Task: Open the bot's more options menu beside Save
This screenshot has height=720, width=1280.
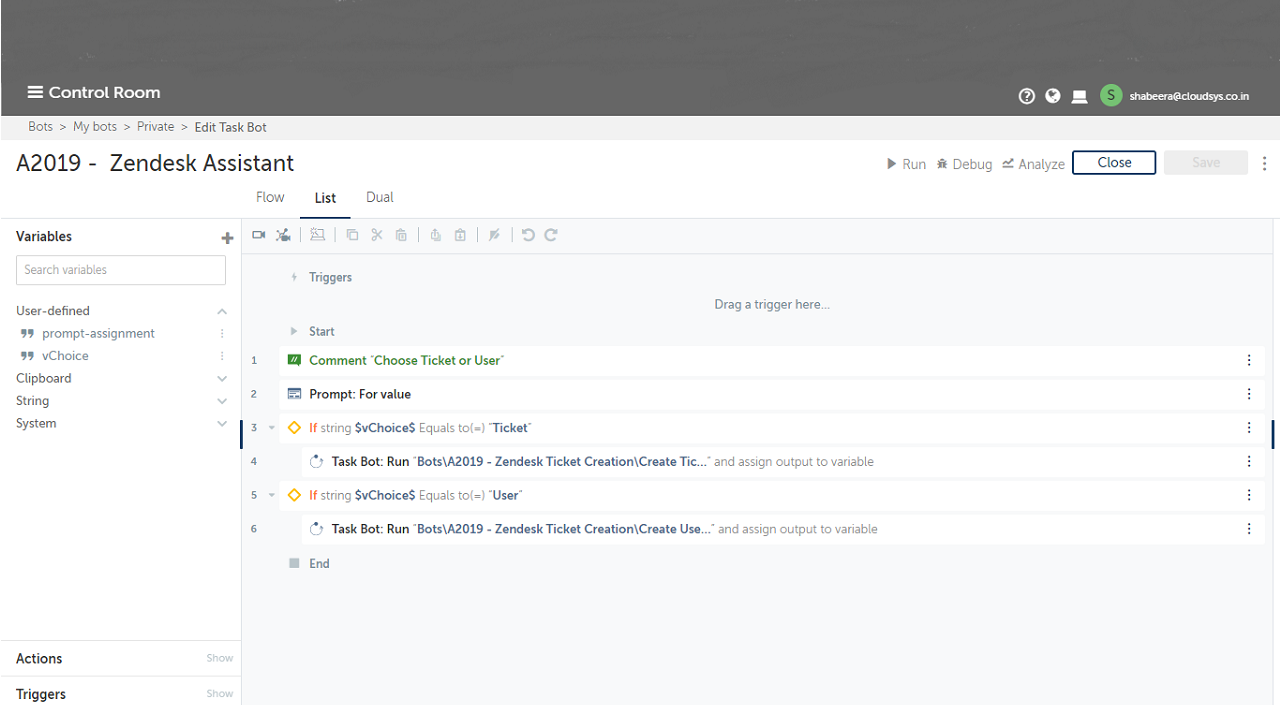Action: [x=1265, y=163]
